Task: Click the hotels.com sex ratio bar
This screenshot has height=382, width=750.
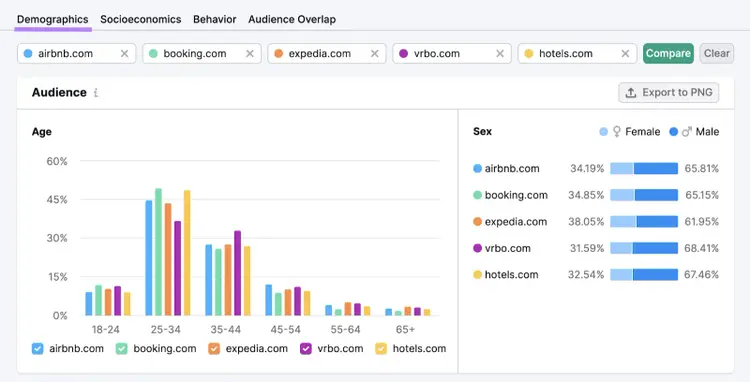Action: [x=644, y=274]
